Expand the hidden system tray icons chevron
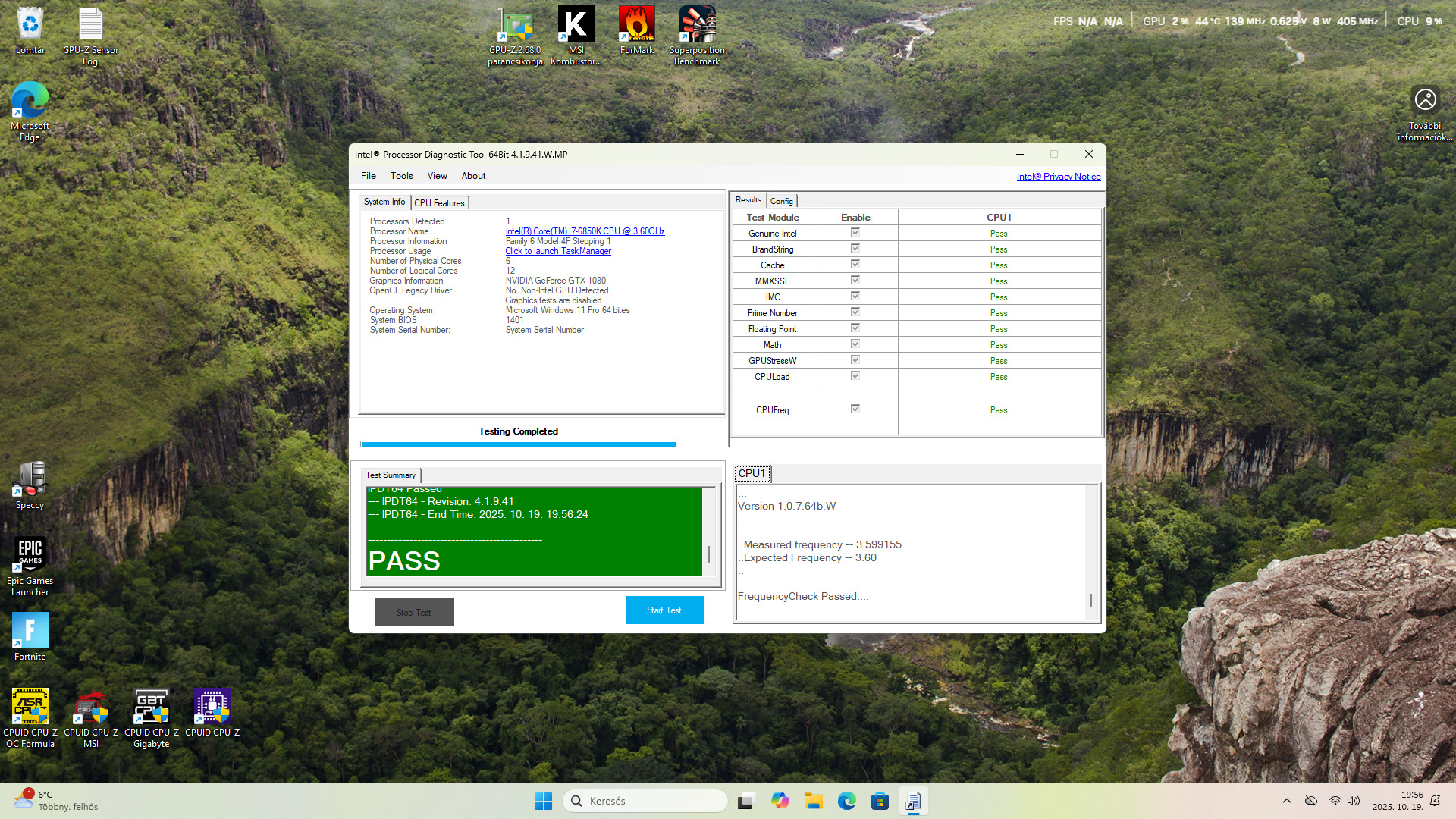The height and width of the screenshot is (819, 1456). [x=1286, y=801]
